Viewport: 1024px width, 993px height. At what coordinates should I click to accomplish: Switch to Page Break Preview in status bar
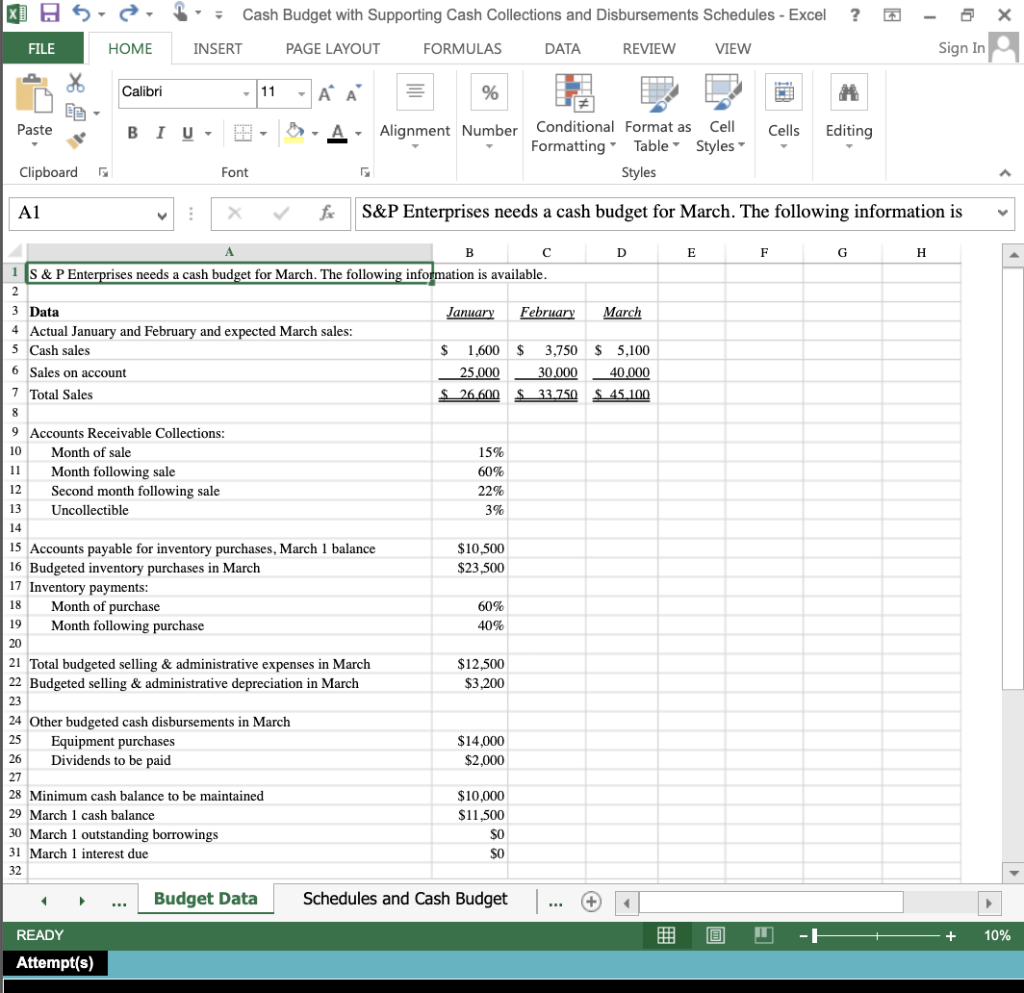tap(763, 936)
